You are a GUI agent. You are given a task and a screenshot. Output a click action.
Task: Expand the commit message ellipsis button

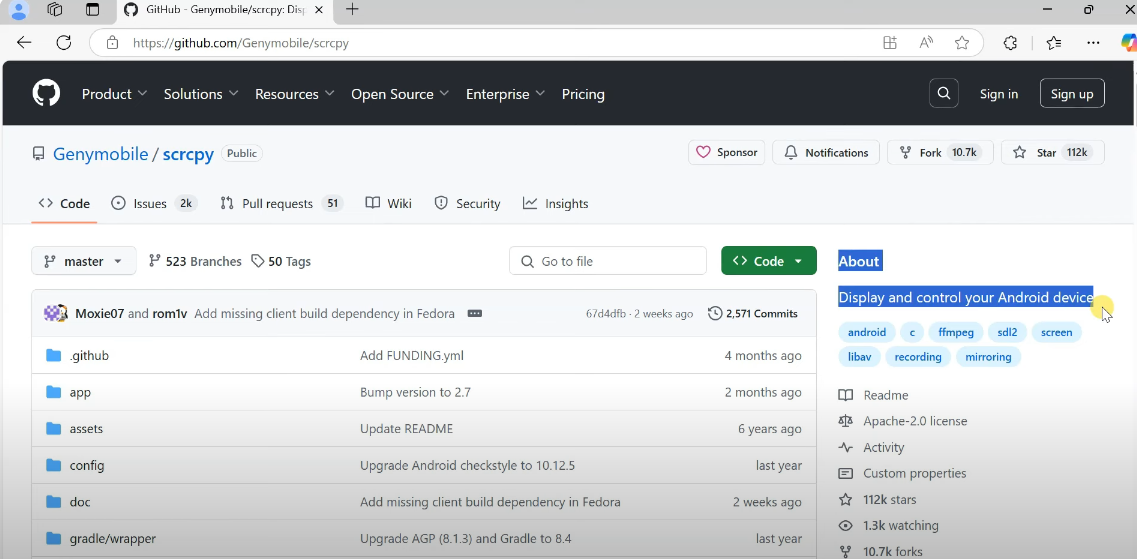click(x=475, y=314)
